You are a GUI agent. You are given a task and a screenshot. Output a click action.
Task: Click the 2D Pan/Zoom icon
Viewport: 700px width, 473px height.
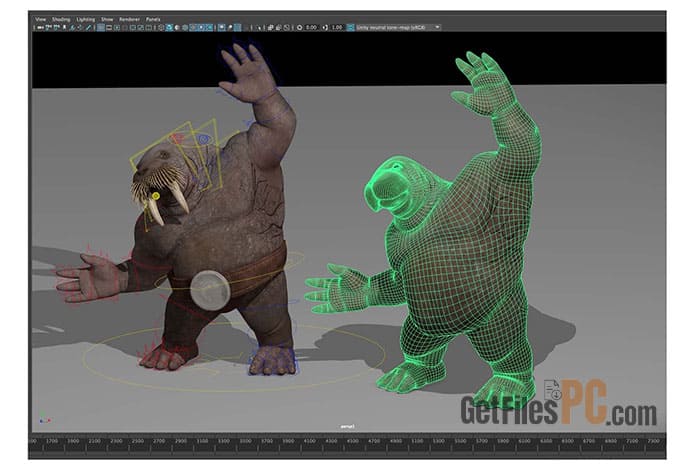coord(79,28)
